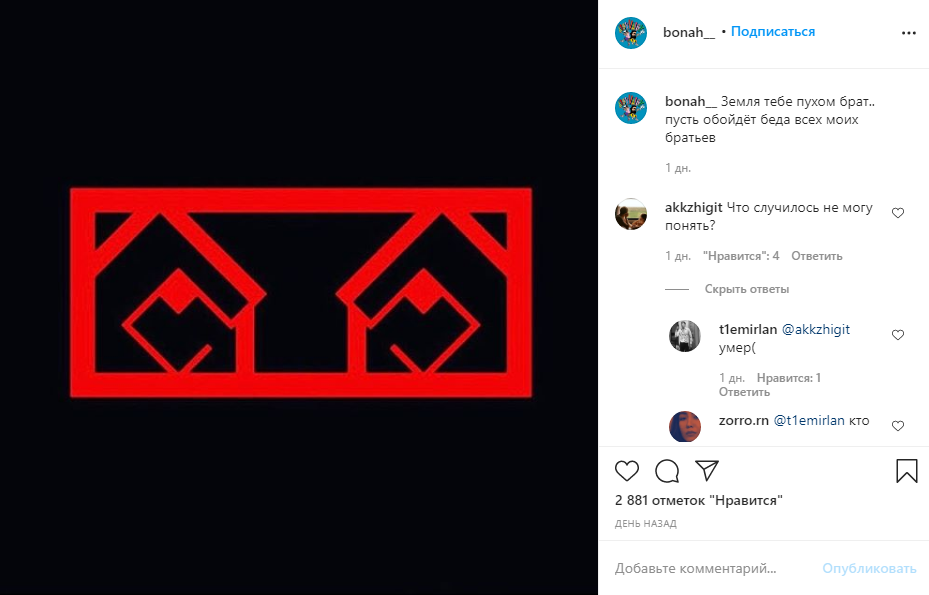
Task: Reply to akkzhigit's comment via Ответить
Action: pyautogui.click(x=816, y=256)
